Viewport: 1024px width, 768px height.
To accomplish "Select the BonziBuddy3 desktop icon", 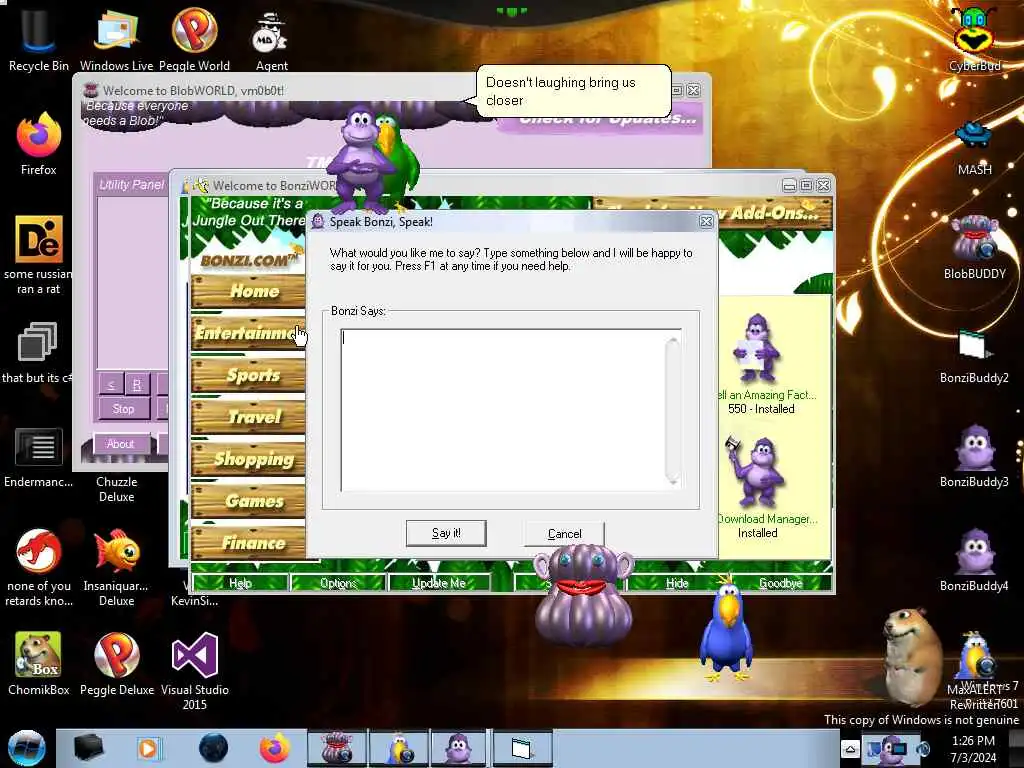I will tap(974, 455).
